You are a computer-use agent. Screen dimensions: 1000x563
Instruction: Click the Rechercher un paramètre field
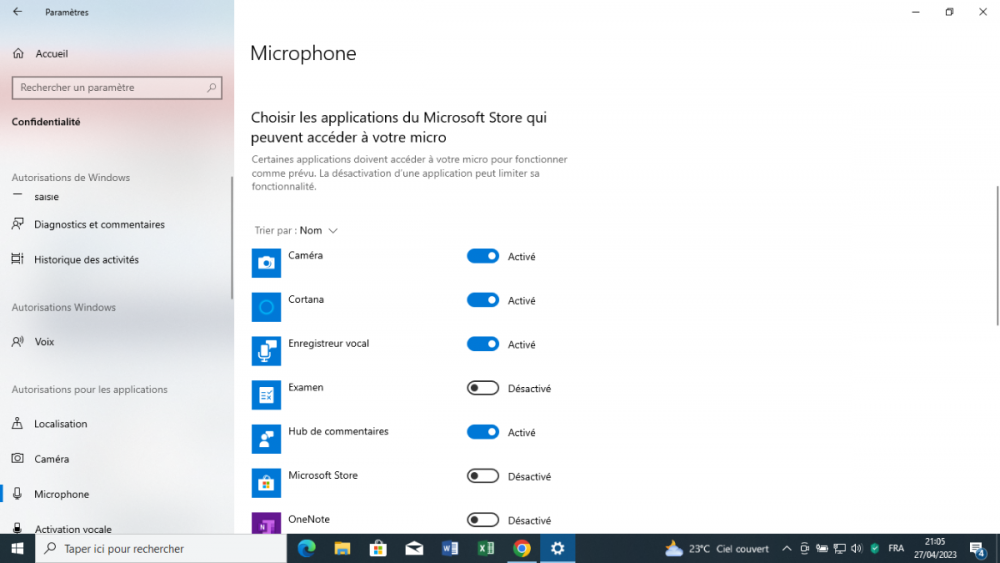(x=110, y=88)
